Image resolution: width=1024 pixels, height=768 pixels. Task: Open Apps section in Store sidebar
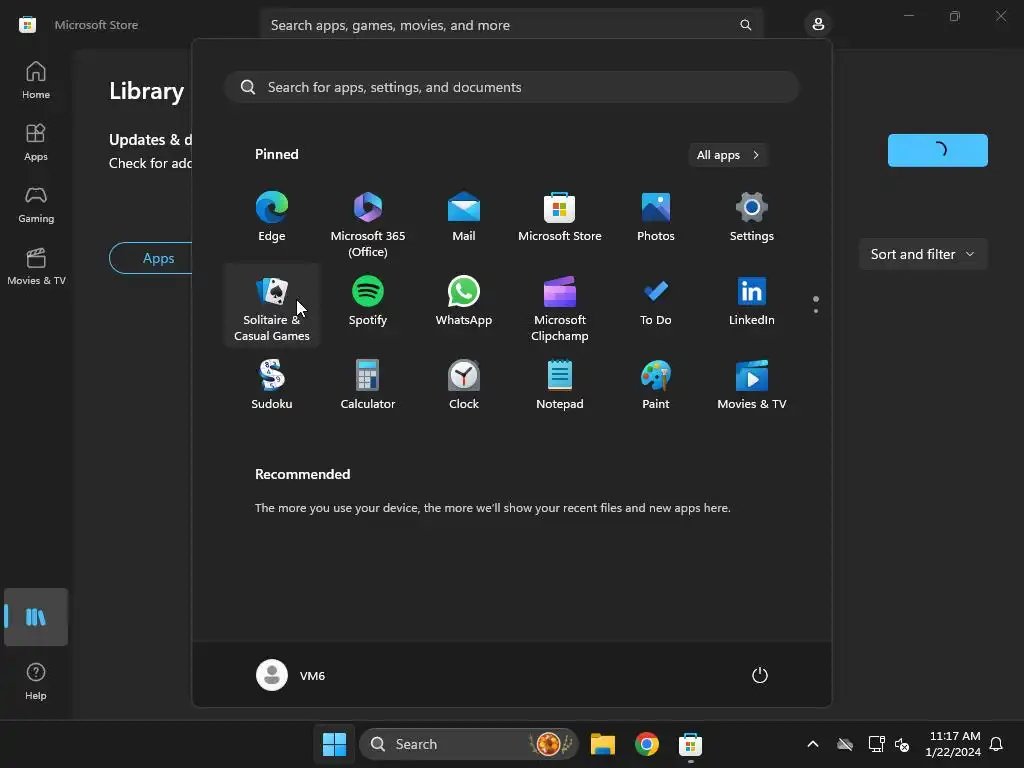(36, 142)
